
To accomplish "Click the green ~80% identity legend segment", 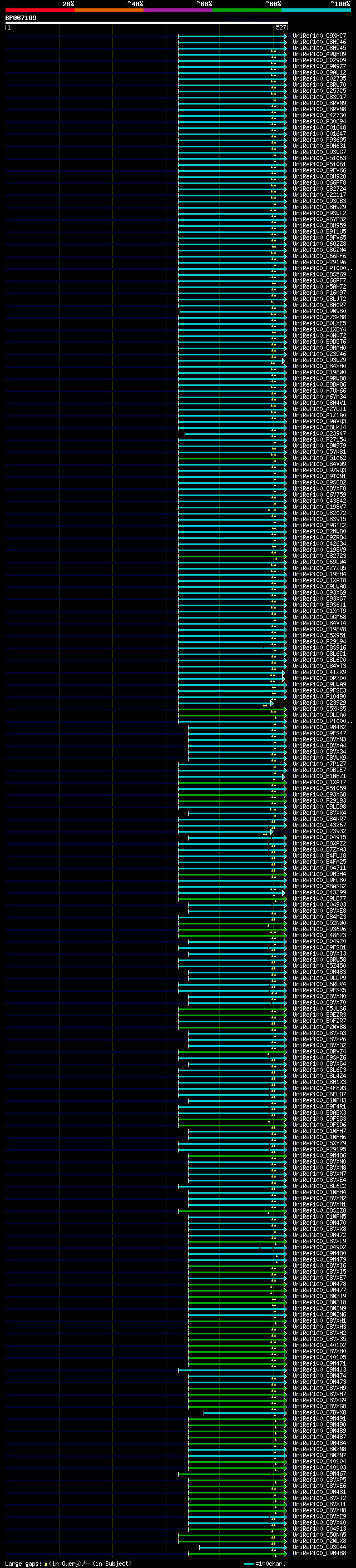I will [x=247, y=10].
